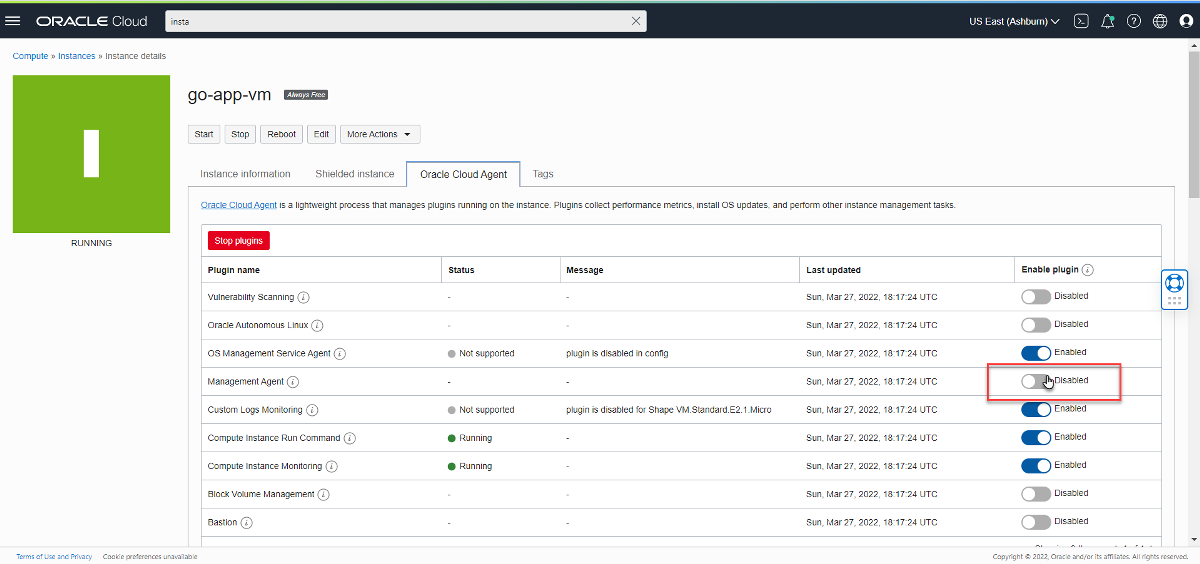Disable the Custom Logs Monitoring toggle
Screen dimensions: 1200x564
1036,409
